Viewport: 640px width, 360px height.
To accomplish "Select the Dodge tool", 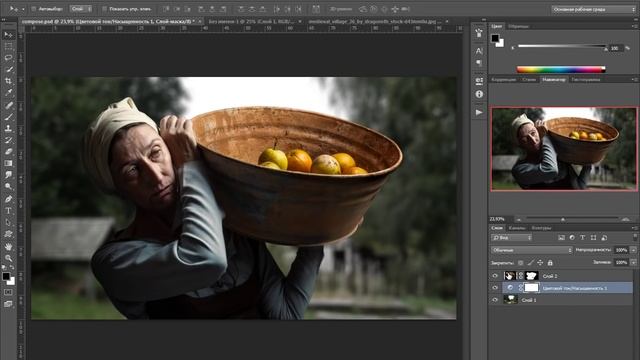I will pyautogui.click(x=8, y=187).
